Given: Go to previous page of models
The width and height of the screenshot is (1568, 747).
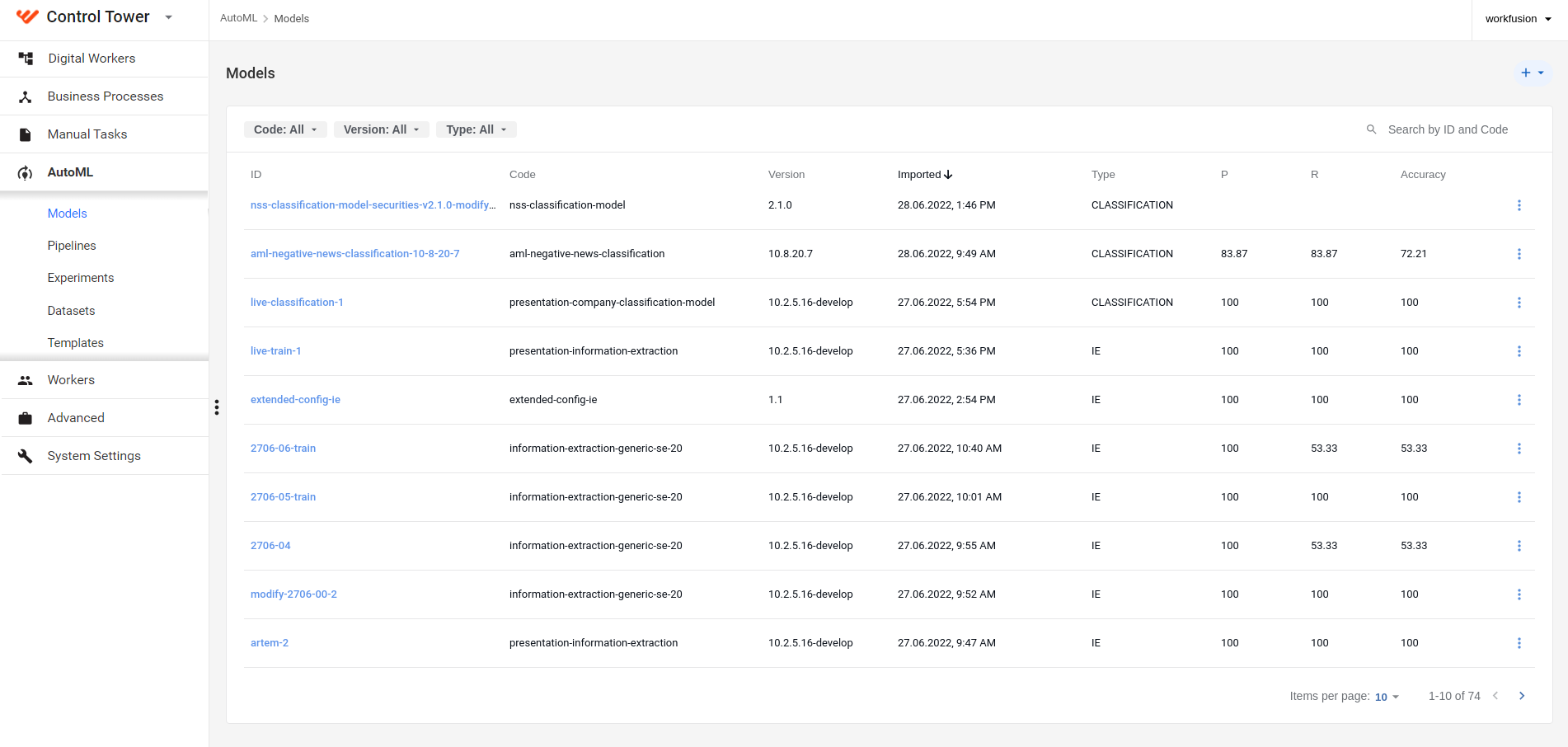Looking at the screenshot, I should pyautogui.click(x=1495, y=696).
